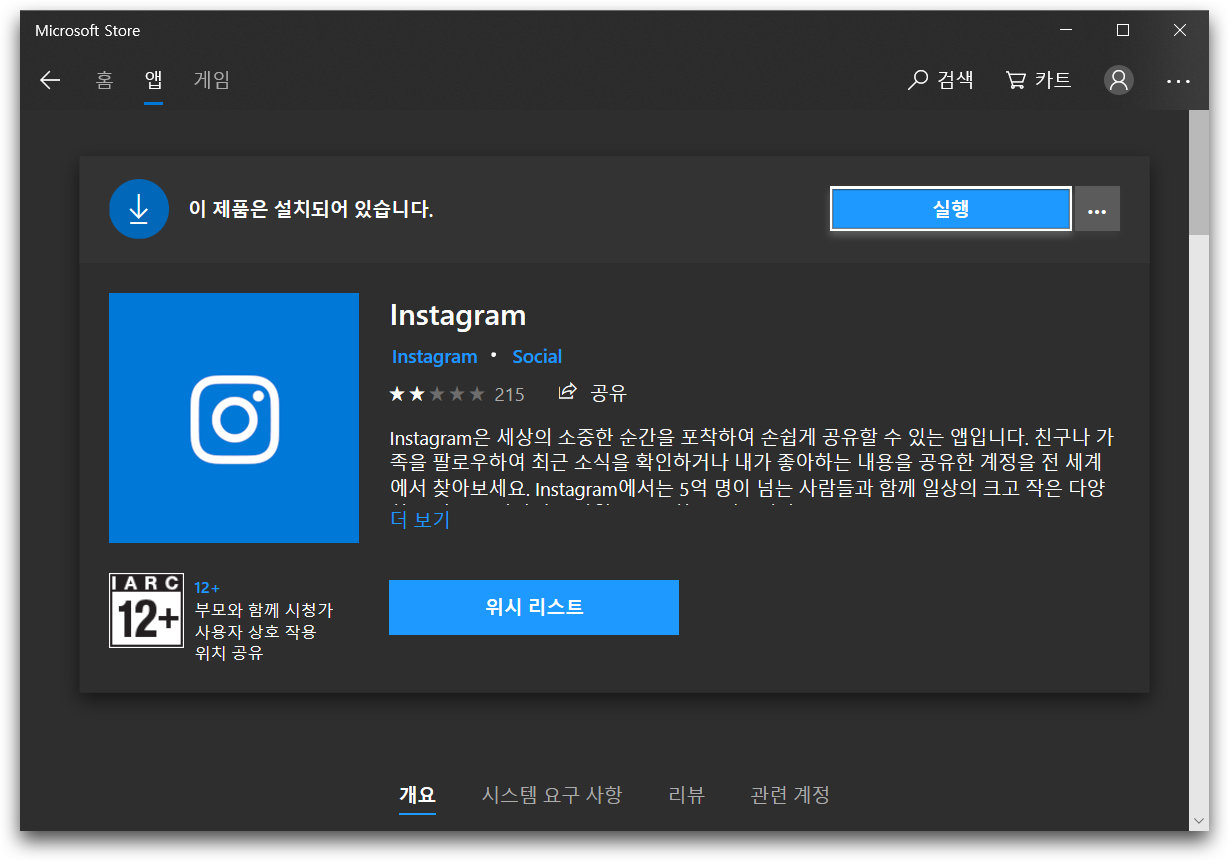Open the 시스템 요구 사항 tab
Screen dimensions: 1229x861
click(x=552, y=795)
